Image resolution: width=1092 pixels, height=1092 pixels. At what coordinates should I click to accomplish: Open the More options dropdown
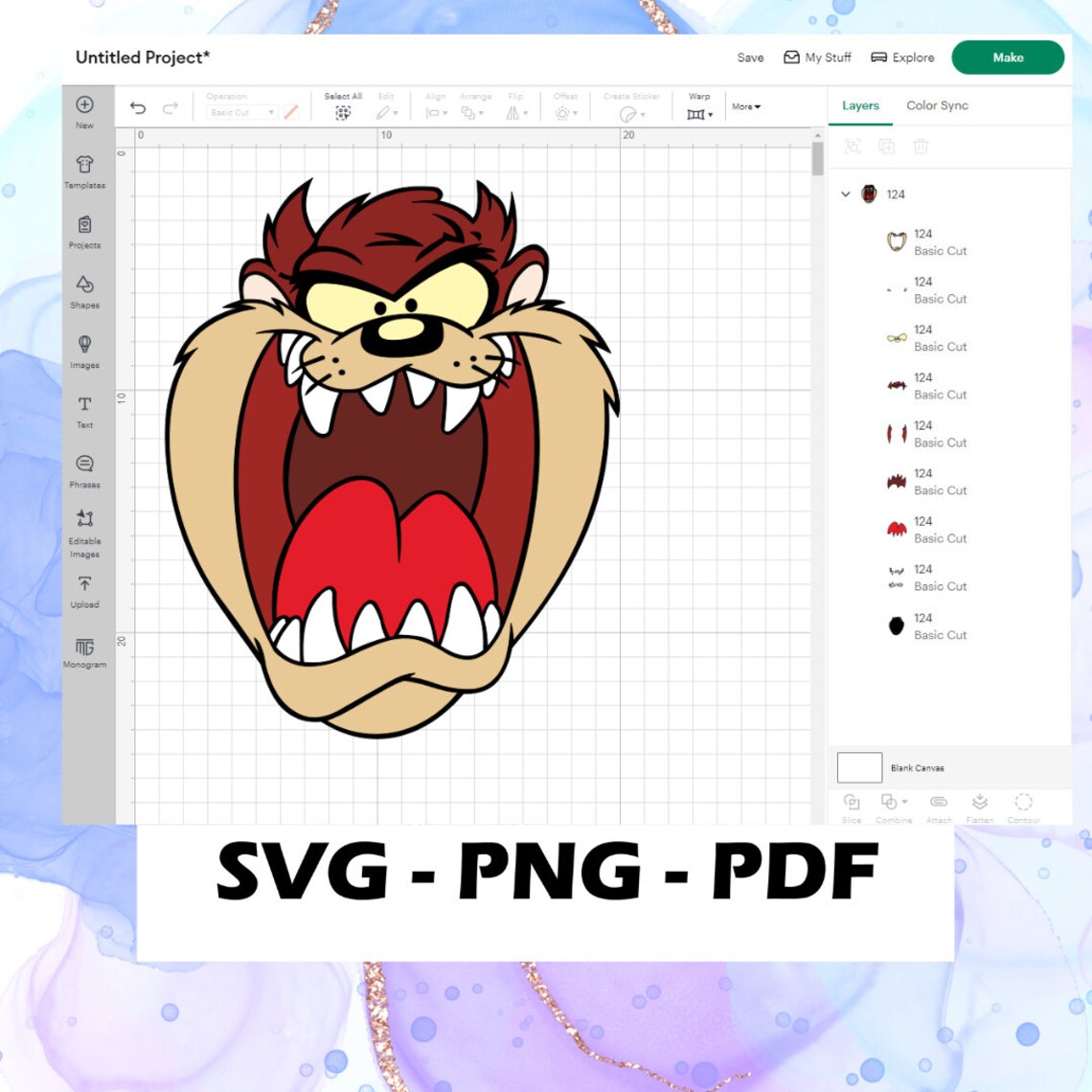[x=744, y=106]
